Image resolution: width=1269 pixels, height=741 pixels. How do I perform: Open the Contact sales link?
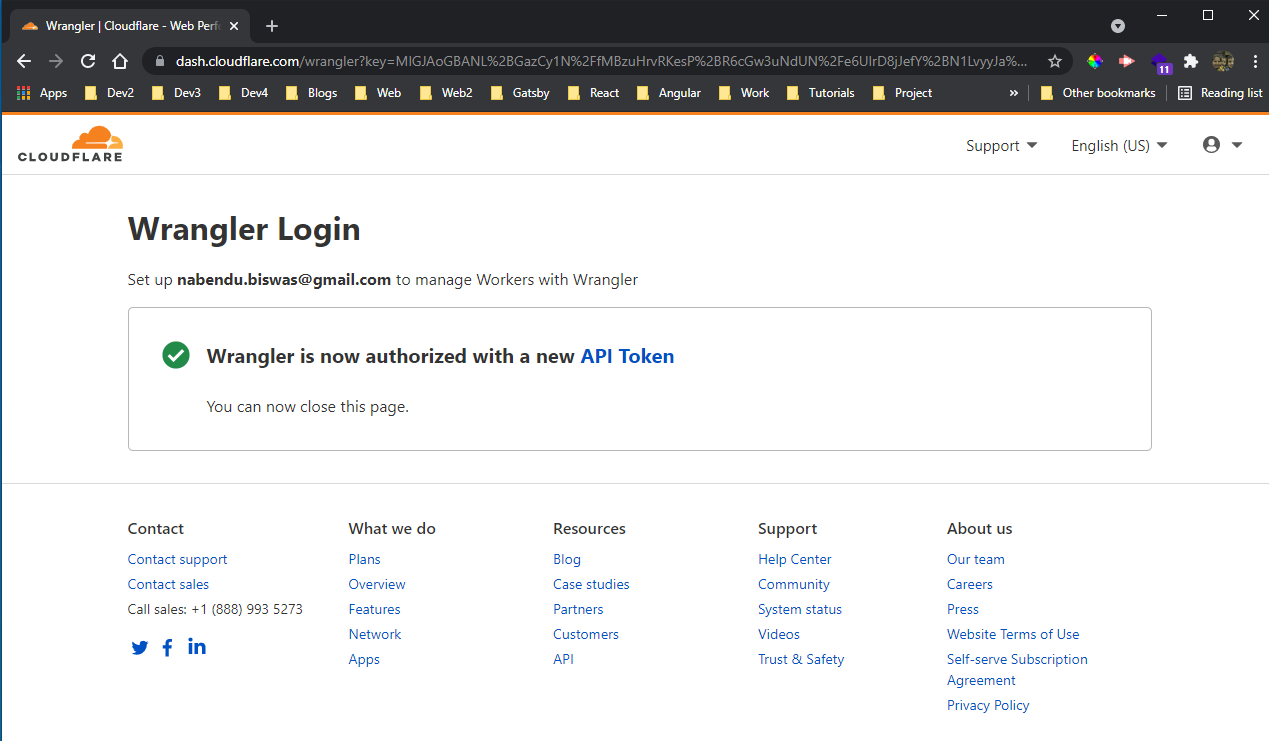coord(168,584)
